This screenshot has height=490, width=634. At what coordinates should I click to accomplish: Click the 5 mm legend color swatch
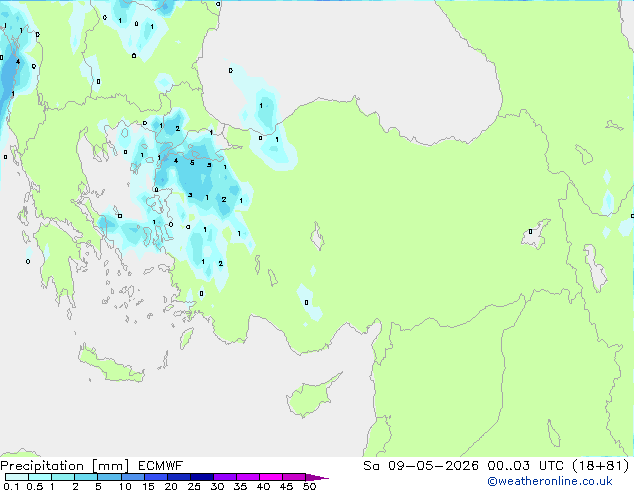pyautogui.click(x=110, y=477)
